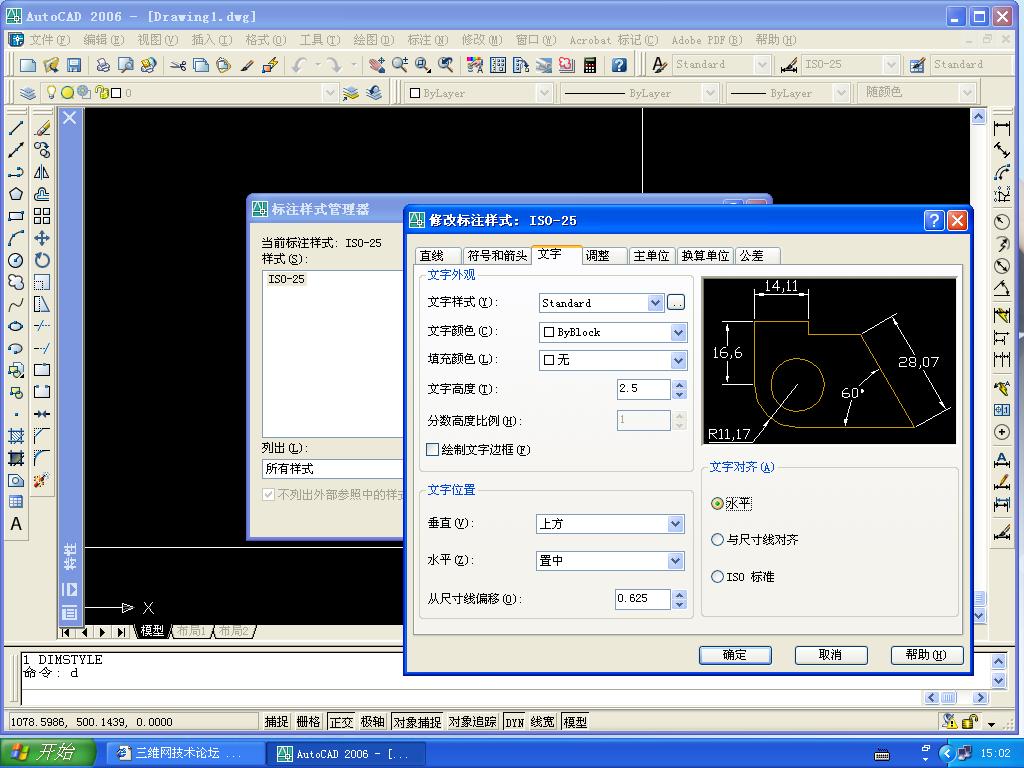This screenshot has width=1024, height=768.
Task: Click the Help question mark toolbar icon
Action: coord(618,65)
